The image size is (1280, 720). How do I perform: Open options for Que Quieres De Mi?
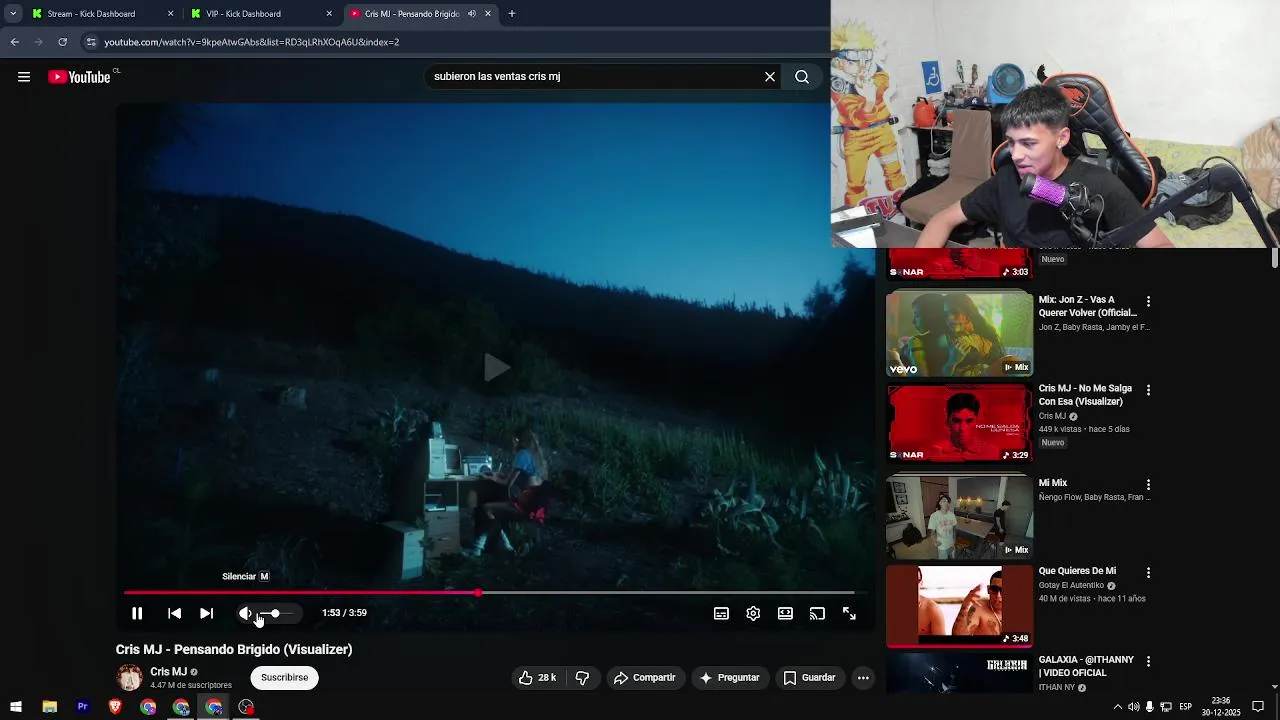point(1148,573)
